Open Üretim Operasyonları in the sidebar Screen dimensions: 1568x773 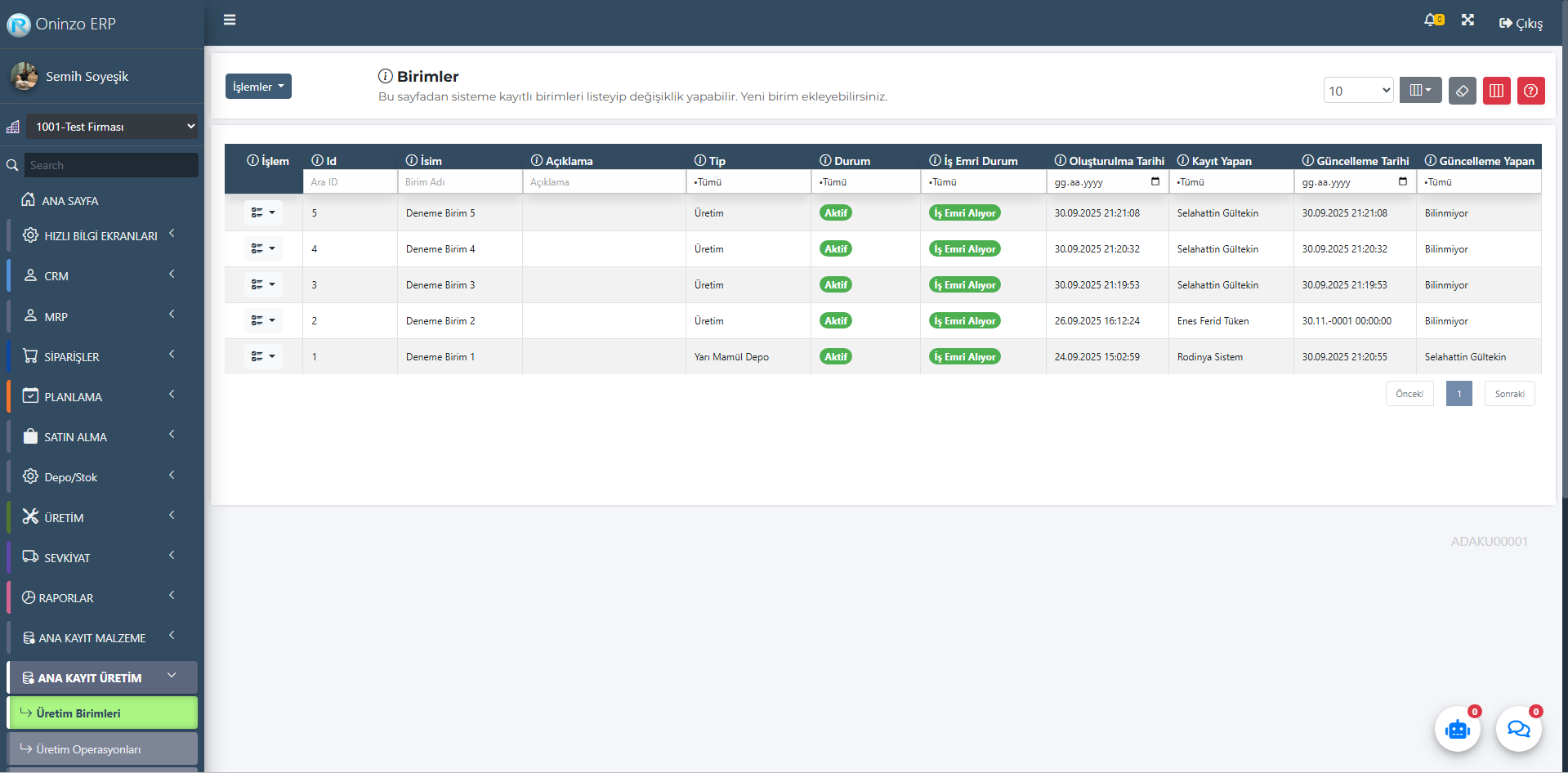coord(102,749)
